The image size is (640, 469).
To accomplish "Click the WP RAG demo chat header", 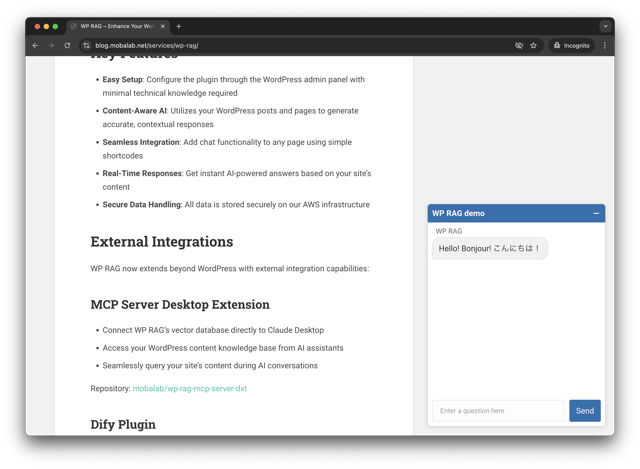I will coord(516,213).
